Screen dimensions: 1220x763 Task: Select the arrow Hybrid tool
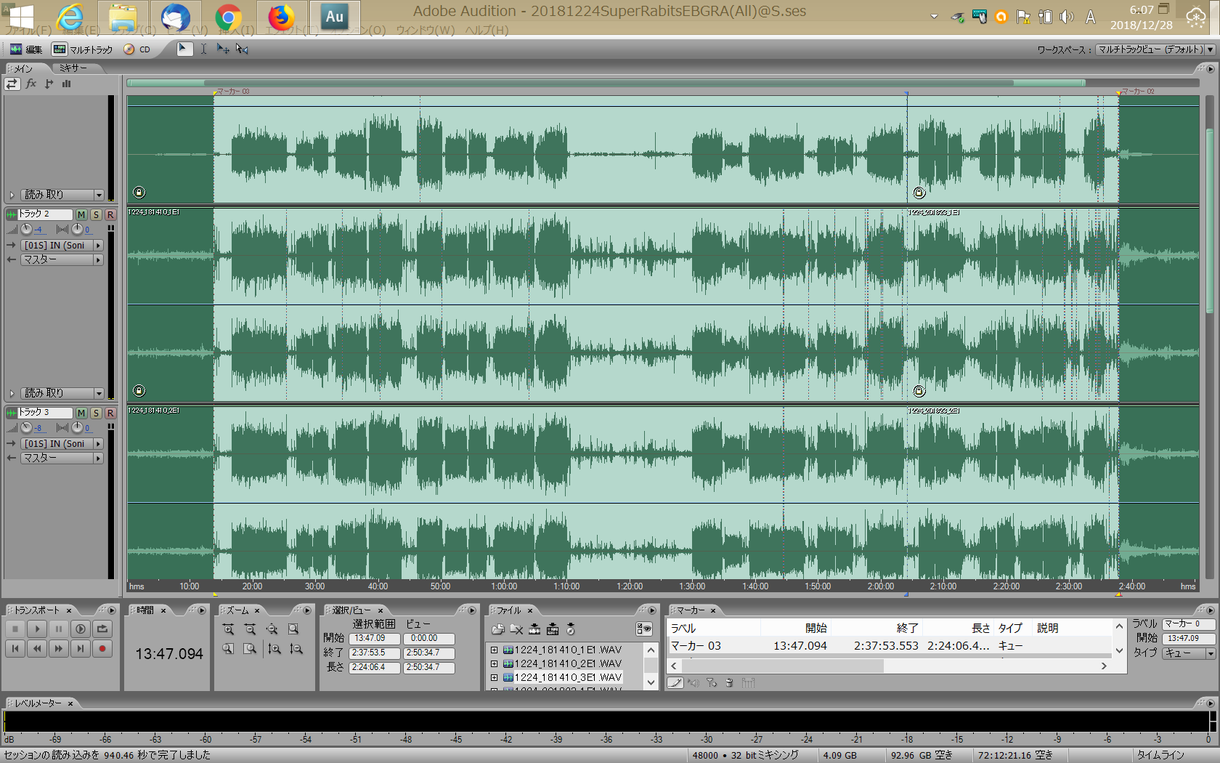click(x=184, y=48)
